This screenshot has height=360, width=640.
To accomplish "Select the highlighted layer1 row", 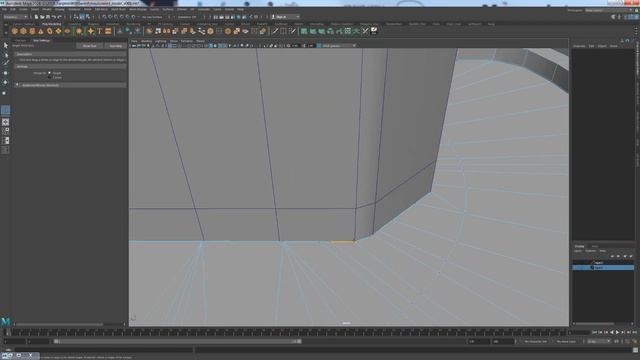I will 603,268.
